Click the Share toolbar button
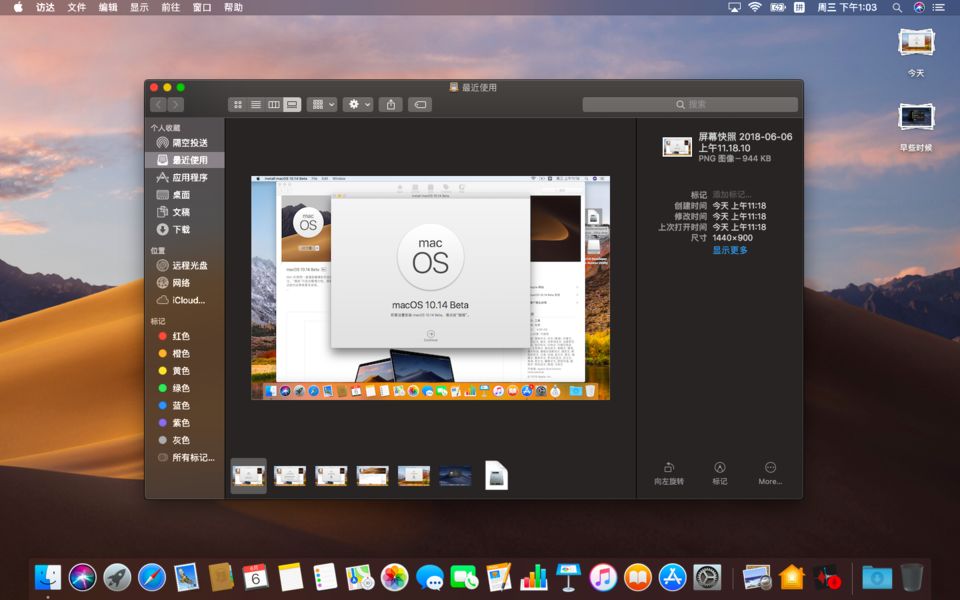The width and height of the screenshot is (960, 600). pyautogui.click(x=391, y=105)
